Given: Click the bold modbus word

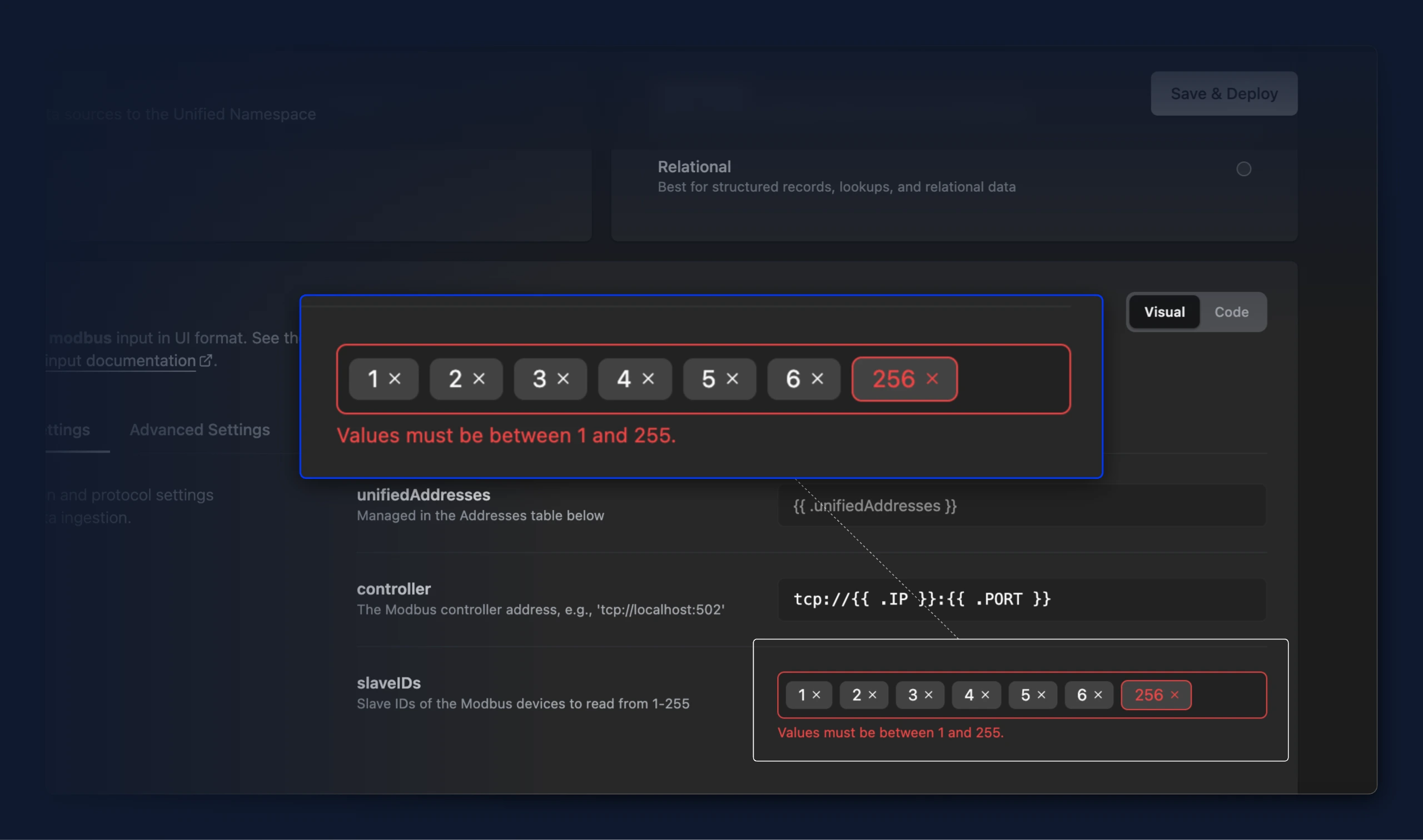Looking at the screenshot, I should tap(81, 338).
